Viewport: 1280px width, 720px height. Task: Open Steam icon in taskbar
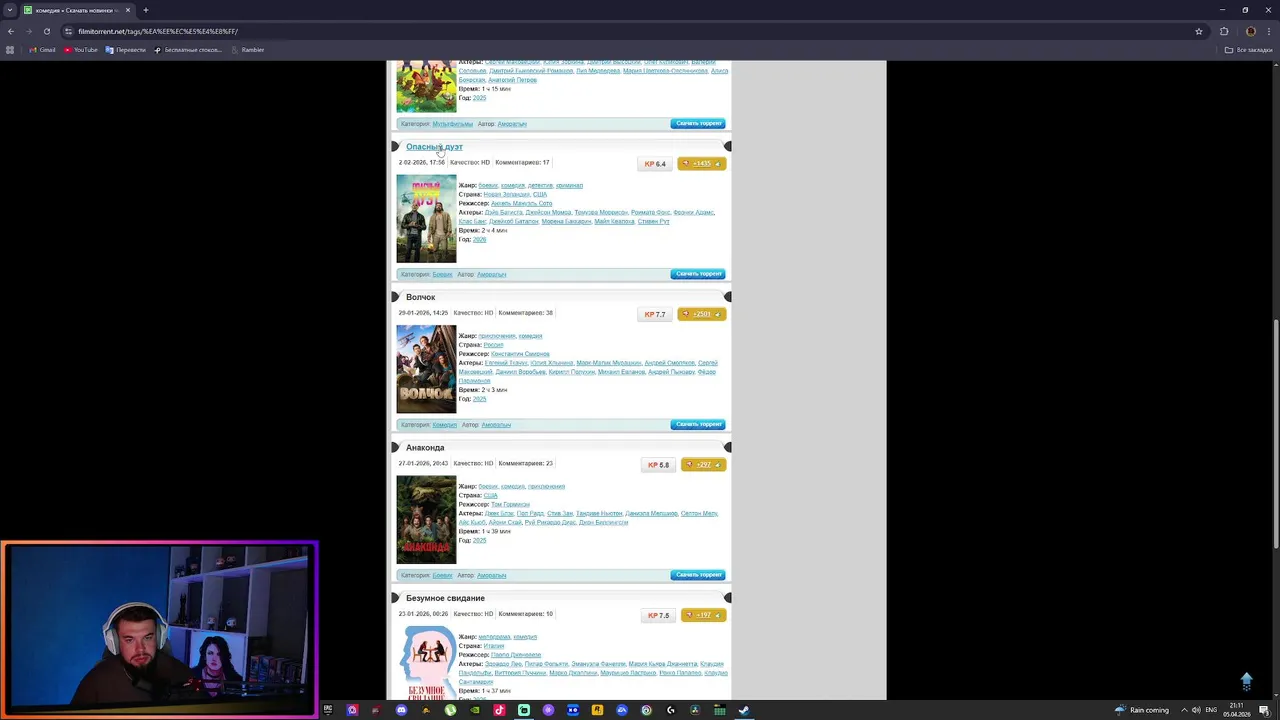(744, 710)
